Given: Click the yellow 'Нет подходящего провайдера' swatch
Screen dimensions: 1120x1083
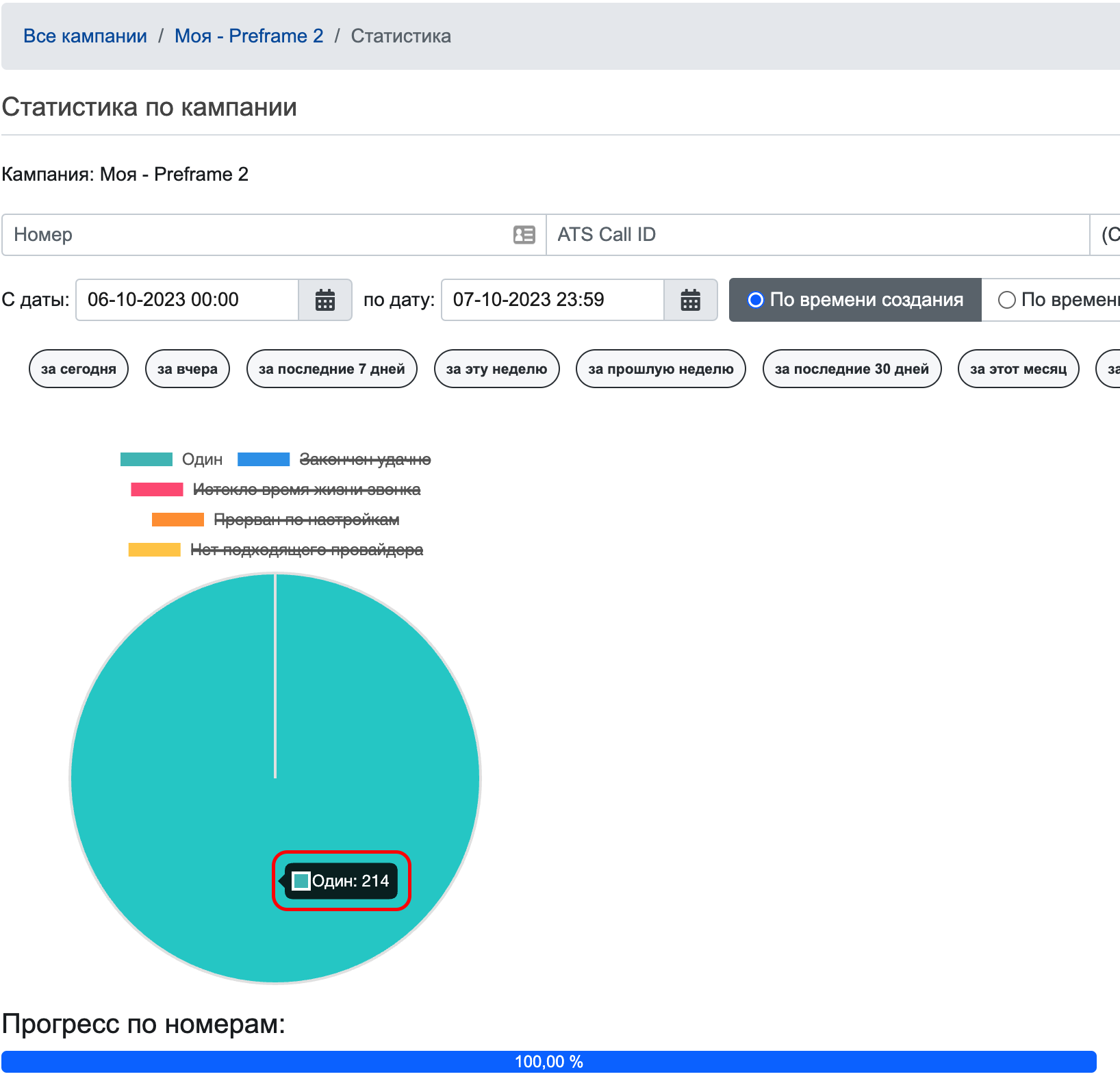Looking at the screenshot, I should coord(155,550).
